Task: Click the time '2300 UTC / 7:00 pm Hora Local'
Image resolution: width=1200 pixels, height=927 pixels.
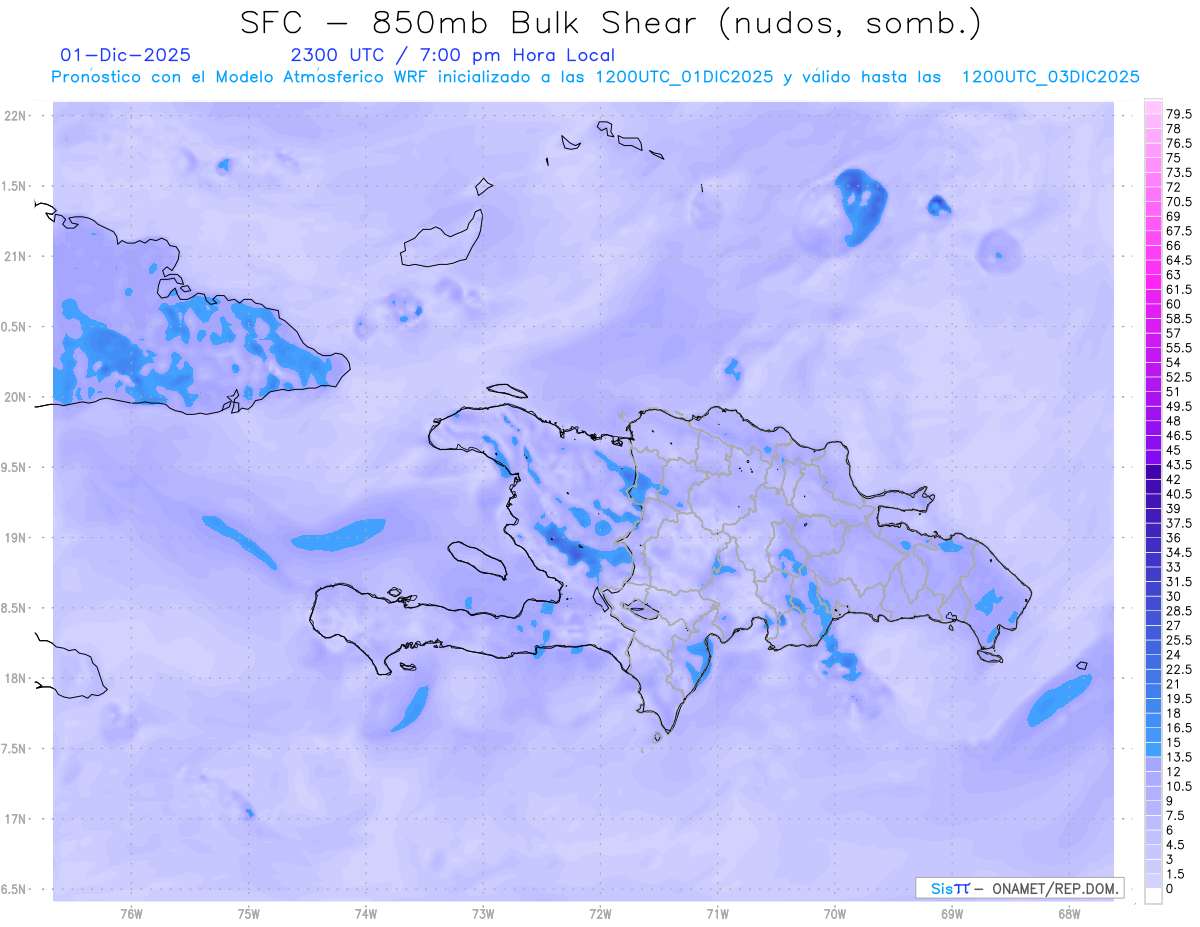Action: tap(452, 55)
